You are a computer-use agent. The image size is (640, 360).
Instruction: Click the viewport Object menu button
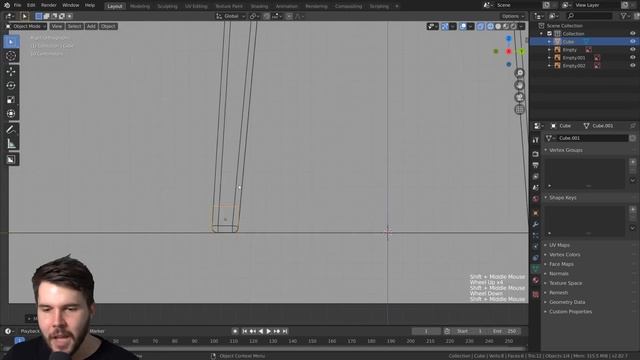pos(108,26)
